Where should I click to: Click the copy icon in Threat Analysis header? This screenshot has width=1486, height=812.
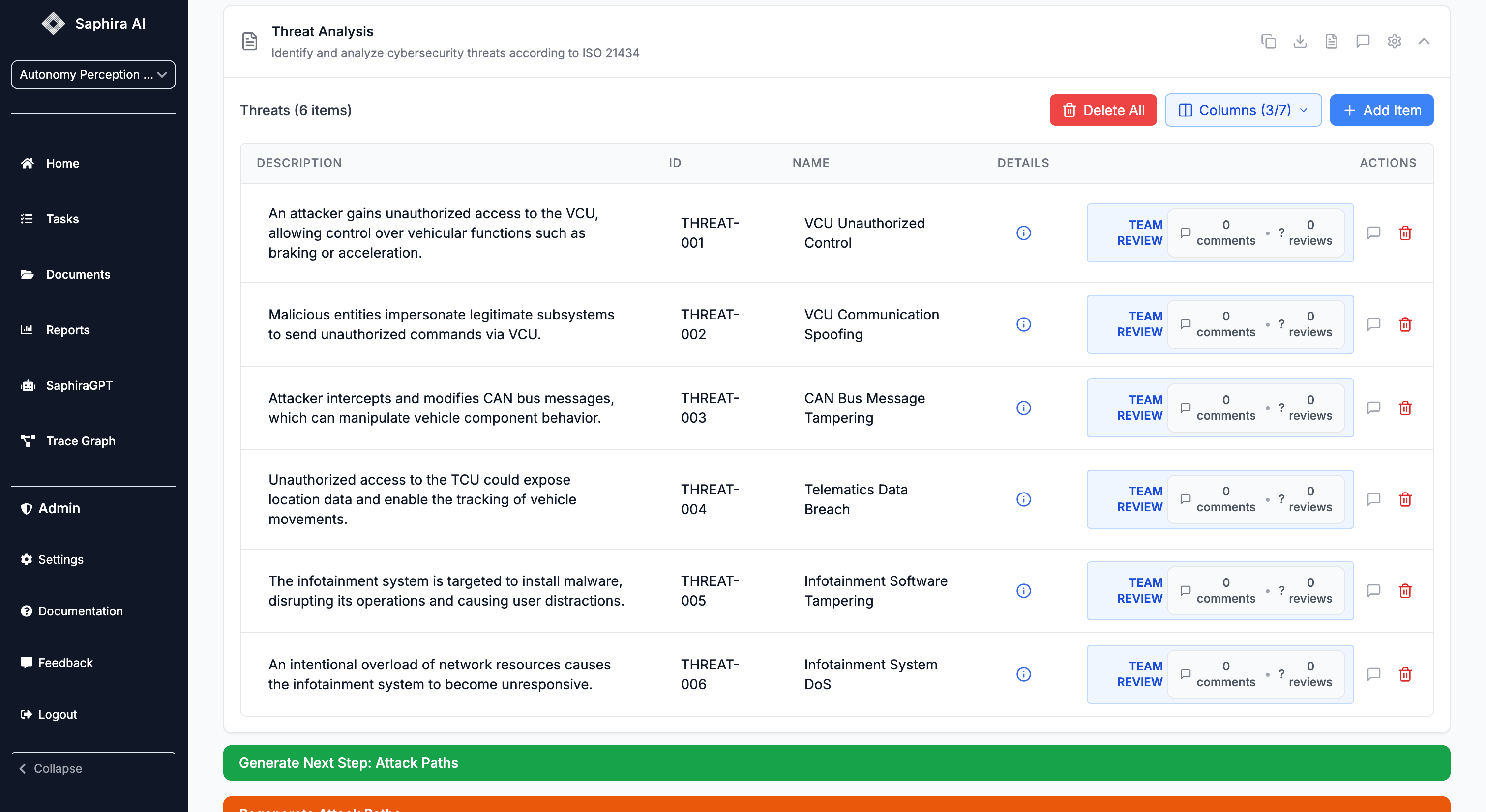point(1268,41)
